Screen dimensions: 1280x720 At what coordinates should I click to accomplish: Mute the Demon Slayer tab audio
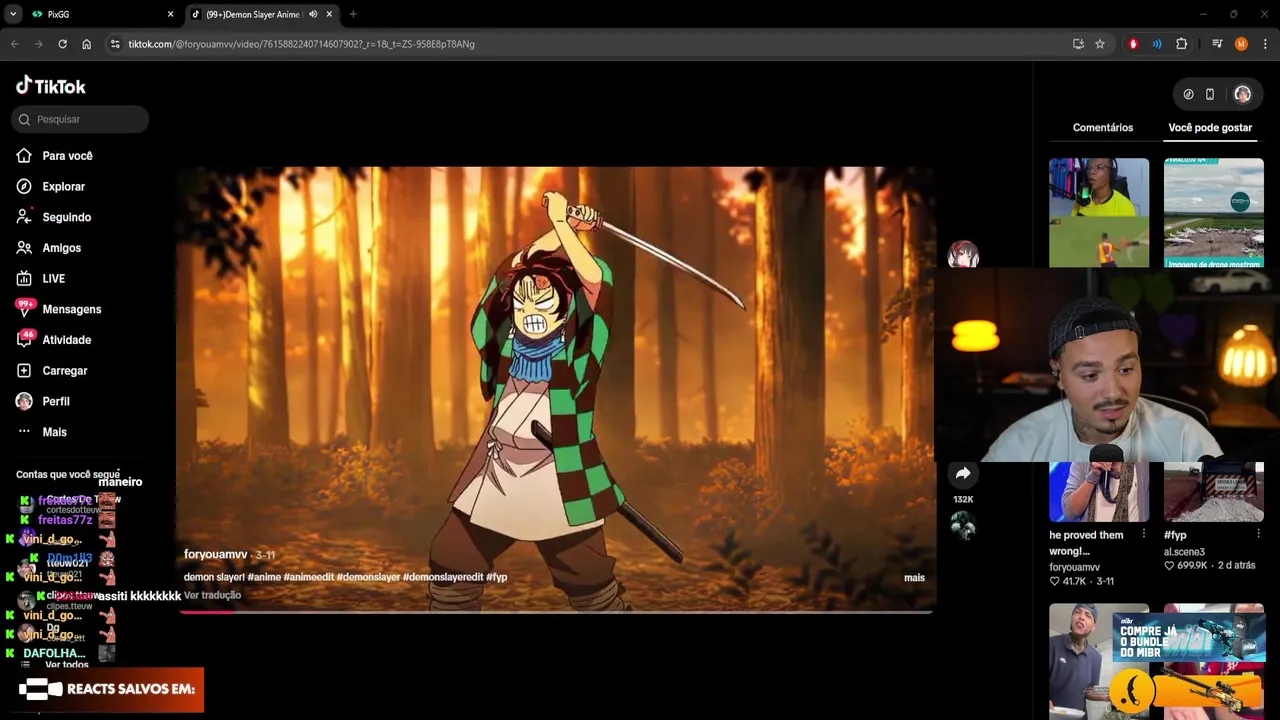click(313, 14)
